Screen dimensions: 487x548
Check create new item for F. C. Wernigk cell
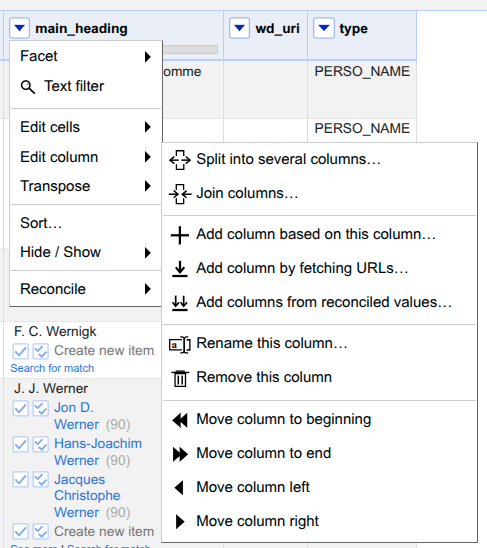pos(20,351)
